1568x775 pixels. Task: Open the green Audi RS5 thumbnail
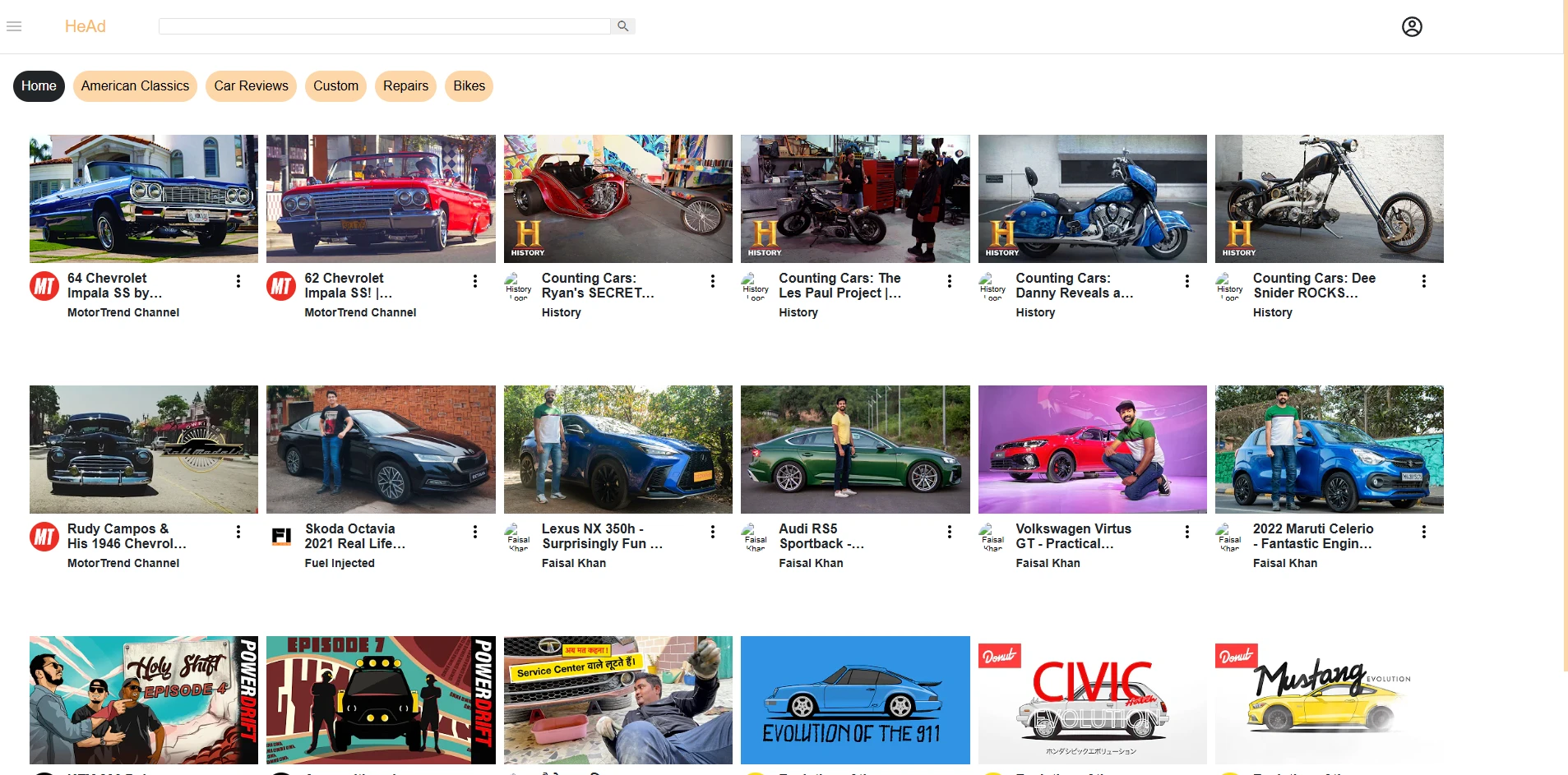855,450
